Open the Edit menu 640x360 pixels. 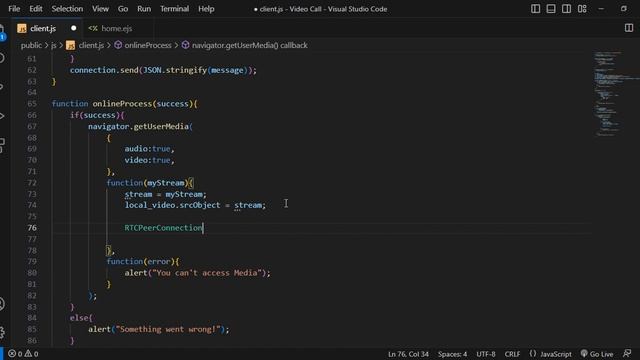(36, 9)
